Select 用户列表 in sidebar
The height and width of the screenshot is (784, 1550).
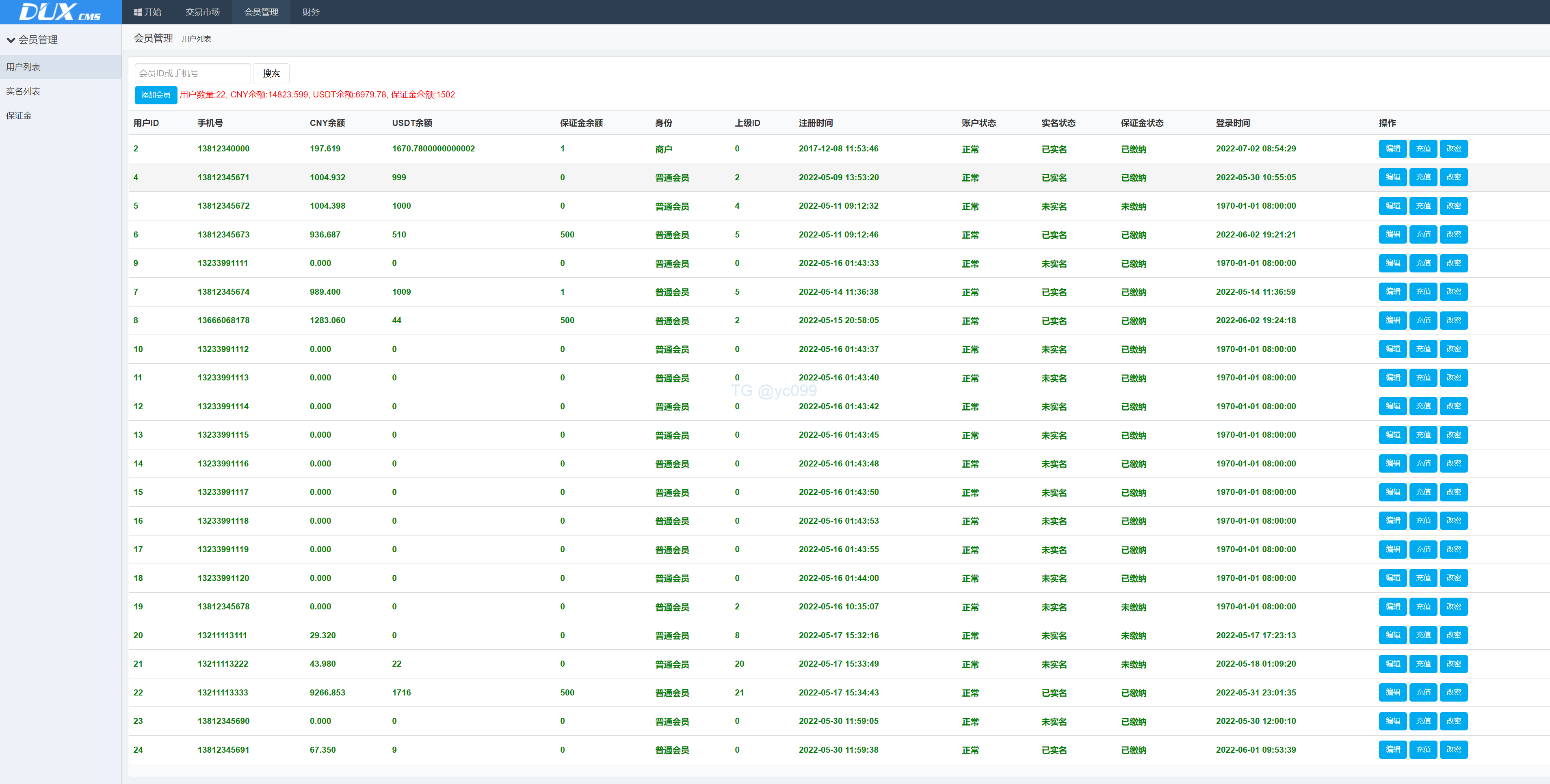click(x=23, y=67)
